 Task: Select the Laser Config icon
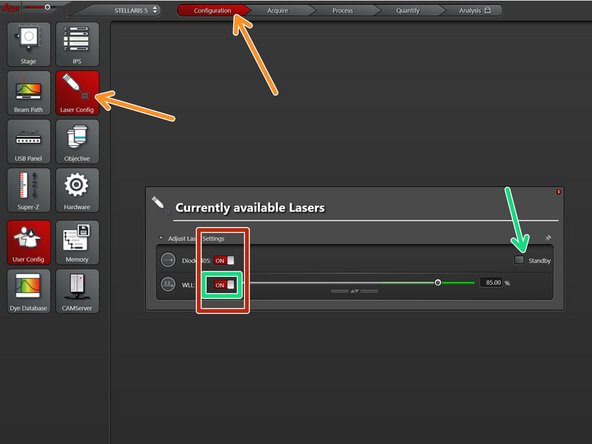(77, 93)
